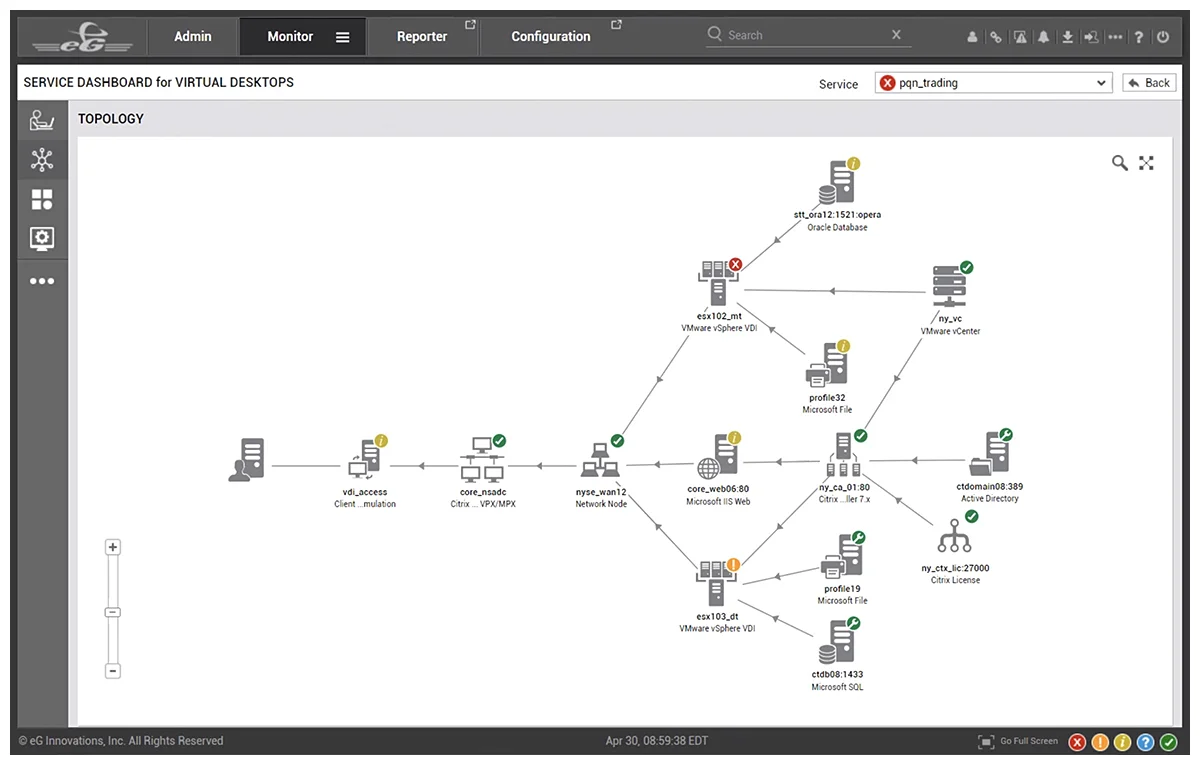Select the topology view sidebar icon
This screenshot has width=1200, height=765.
click(42, 160)
